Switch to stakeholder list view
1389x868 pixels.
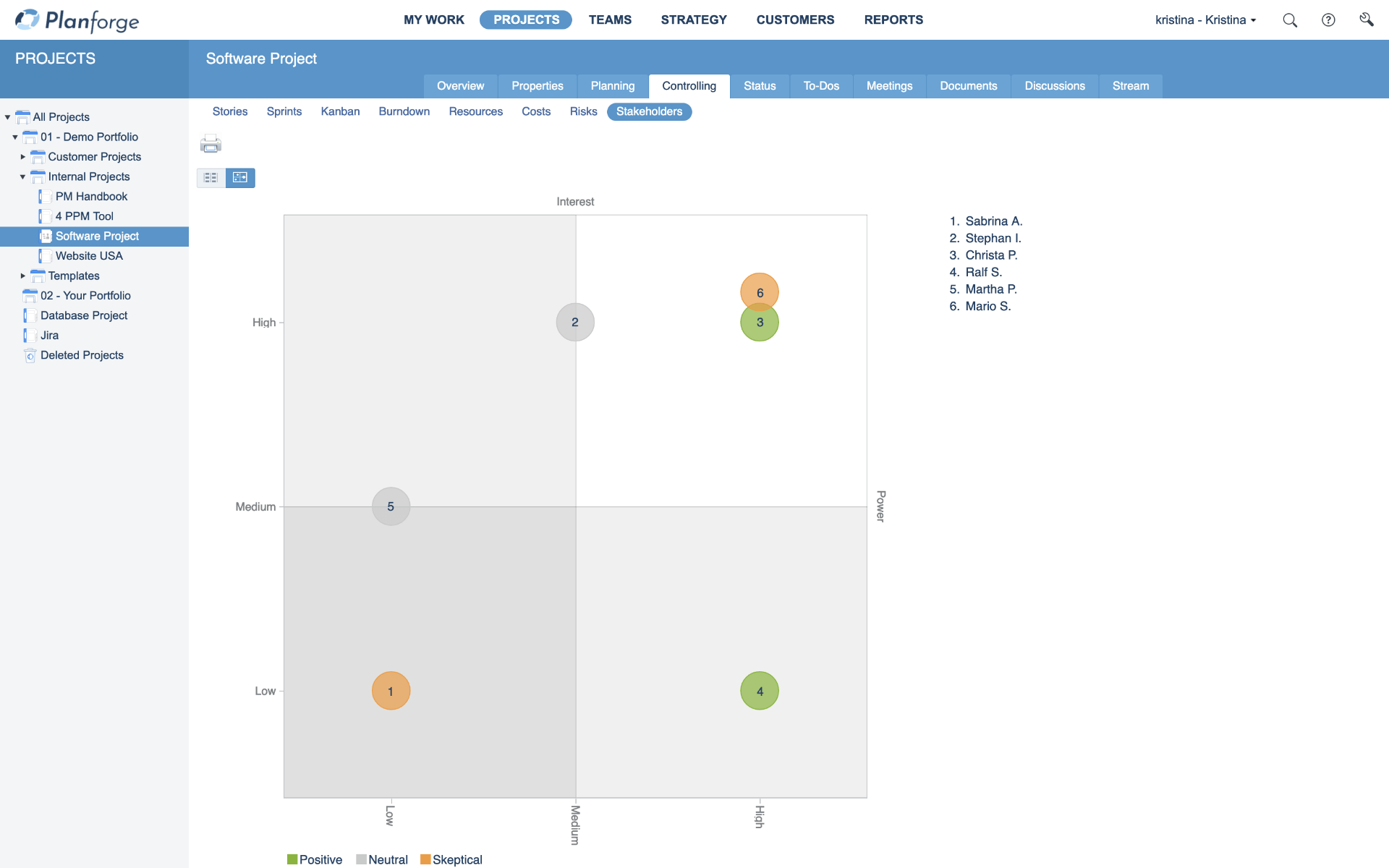211,177
